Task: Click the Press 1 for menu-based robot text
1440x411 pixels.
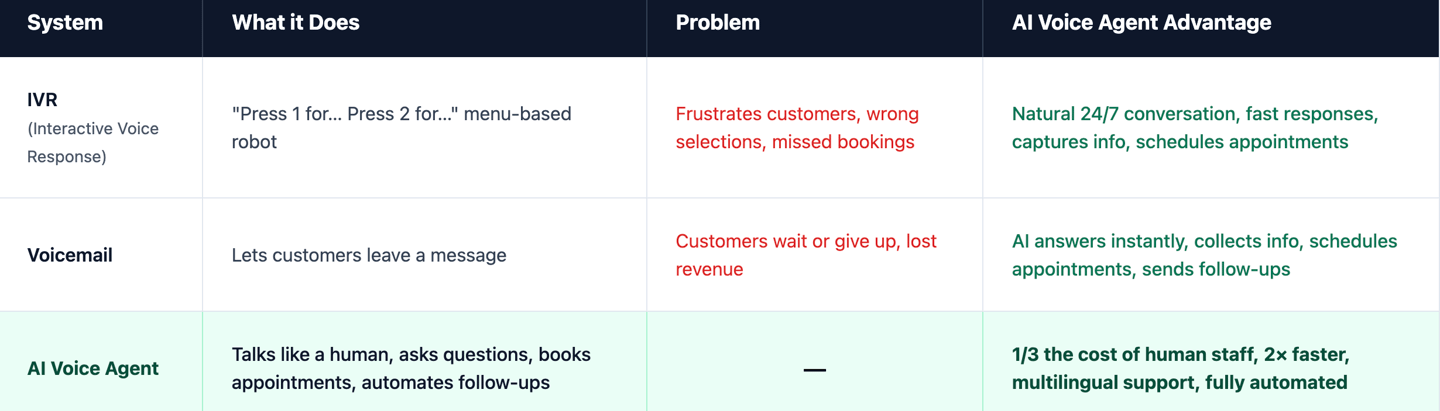Action: click(401, 127)
